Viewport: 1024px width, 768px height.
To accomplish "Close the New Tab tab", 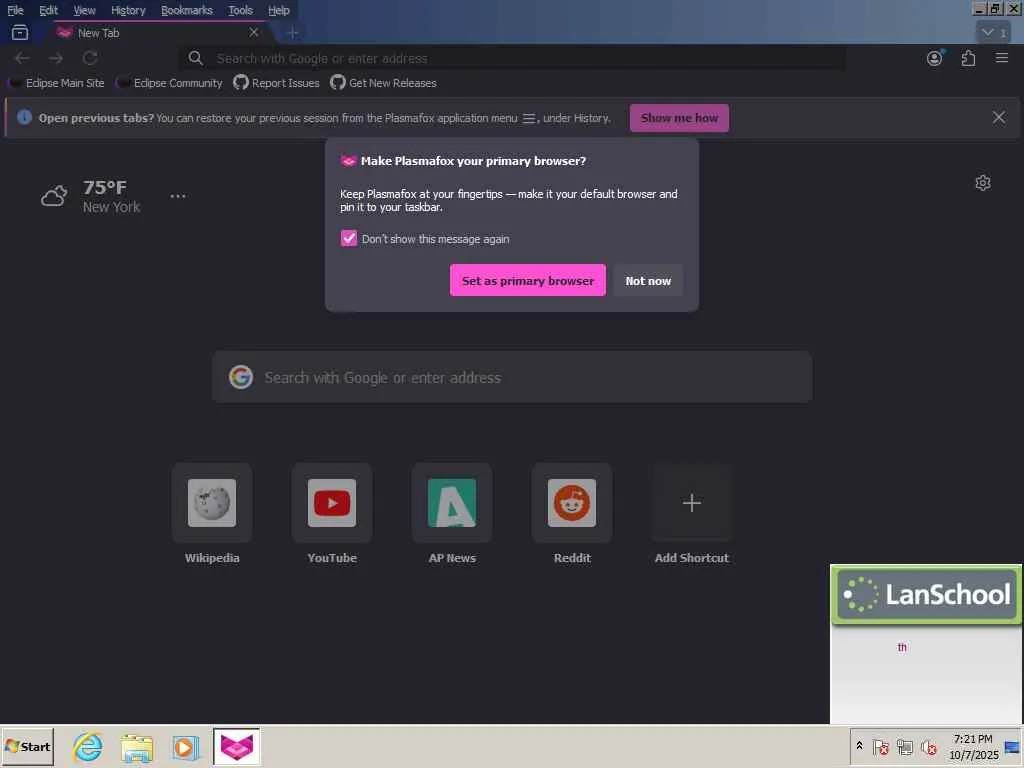I will coord(254,32).
